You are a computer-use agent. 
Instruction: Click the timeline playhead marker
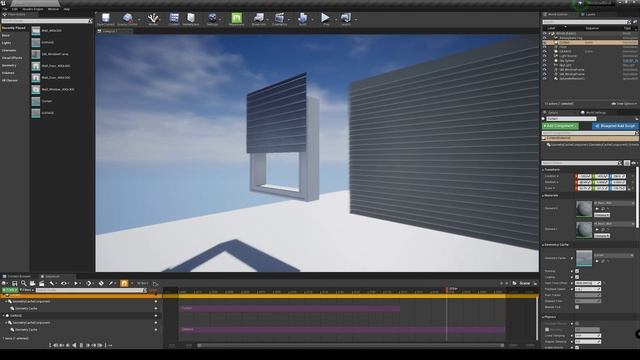(x=447, y=289)
